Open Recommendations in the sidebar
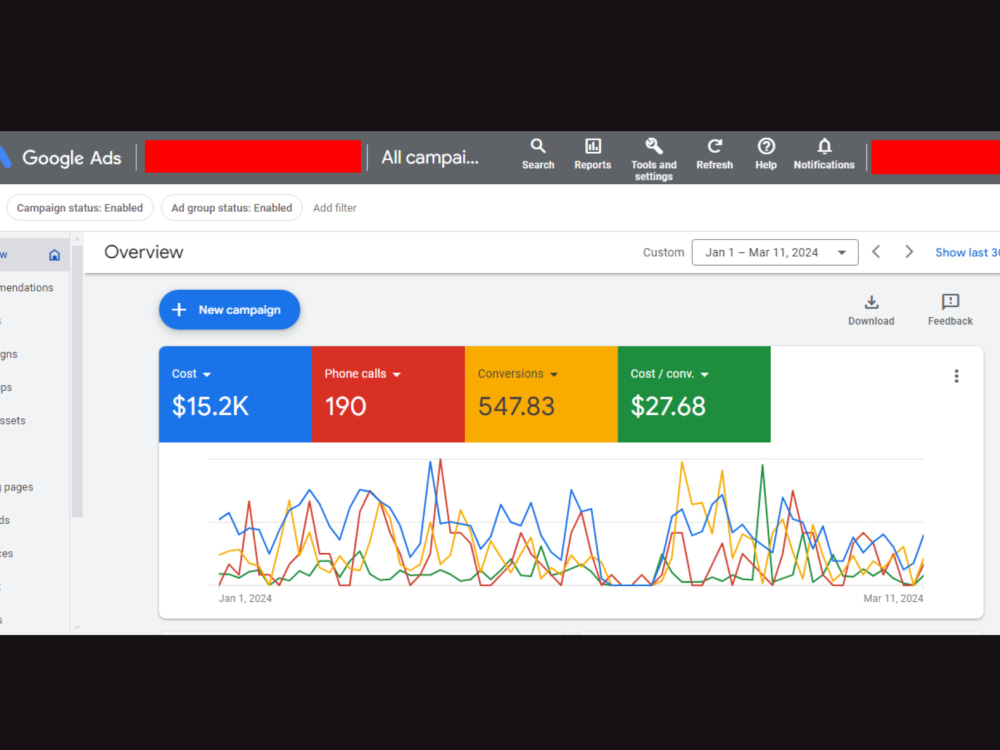Image resolution: width=1000 pixels, height=750 pixels. coord(27,288)
